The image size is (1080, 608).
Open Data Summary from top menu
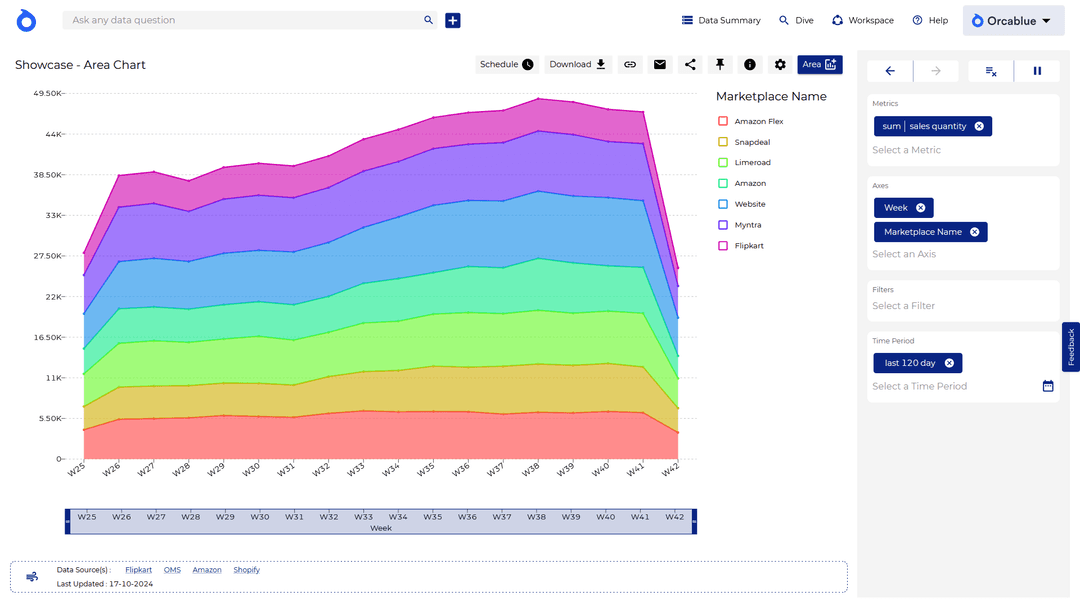(x=721, y=20)
